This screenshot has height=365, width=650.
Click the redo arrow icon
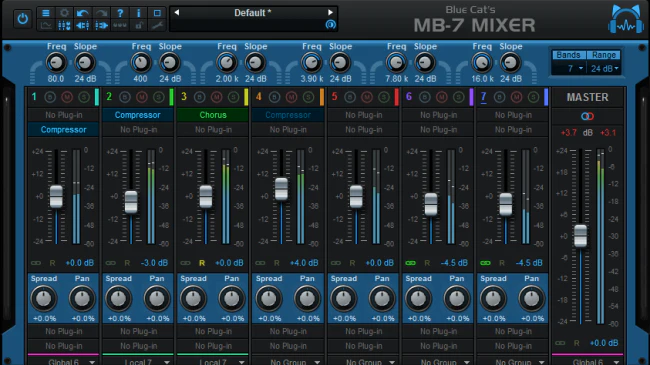pyautogui.click(x=101, y=13)
